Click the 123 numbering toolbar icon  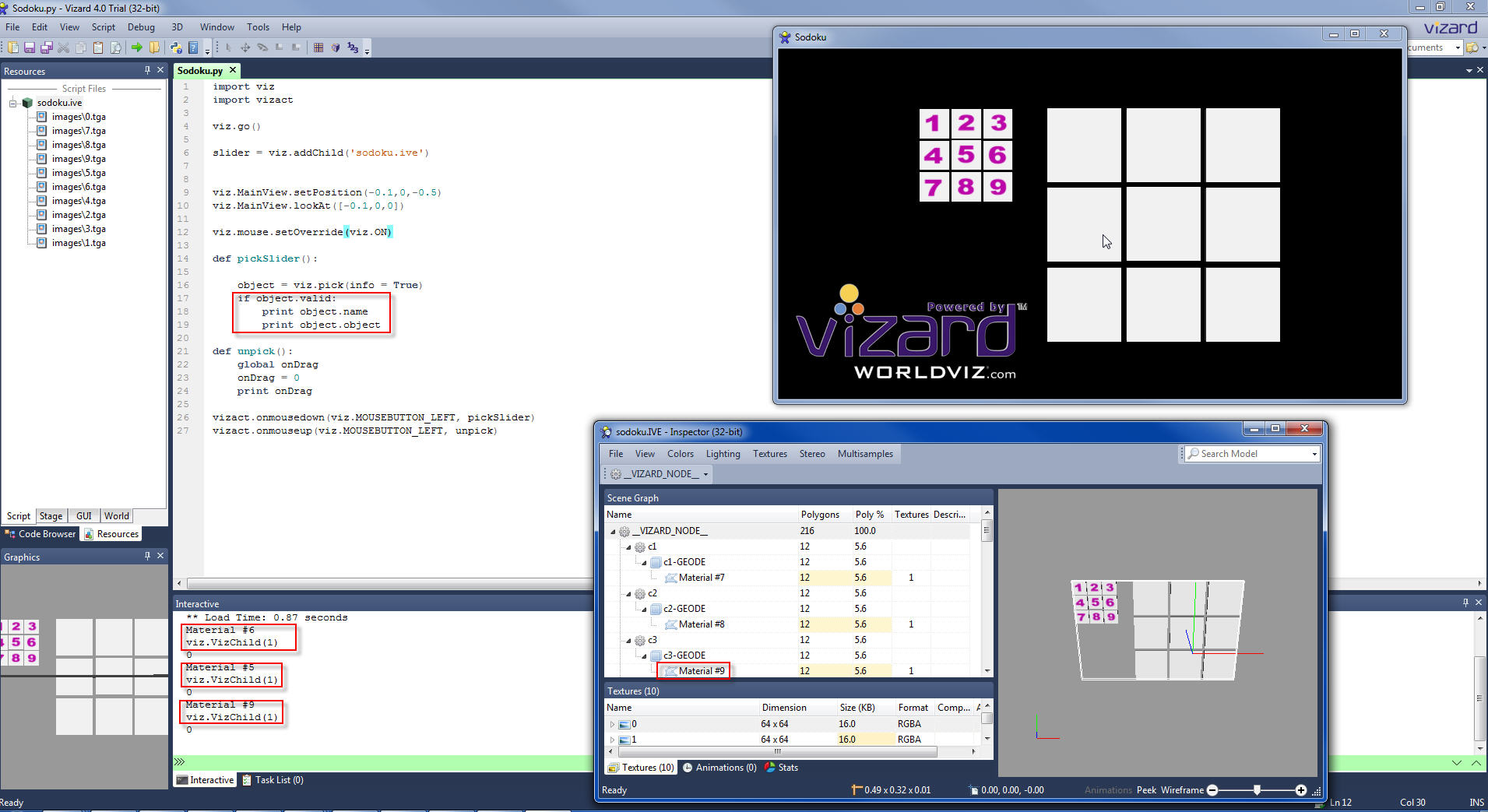click(353, 47)
